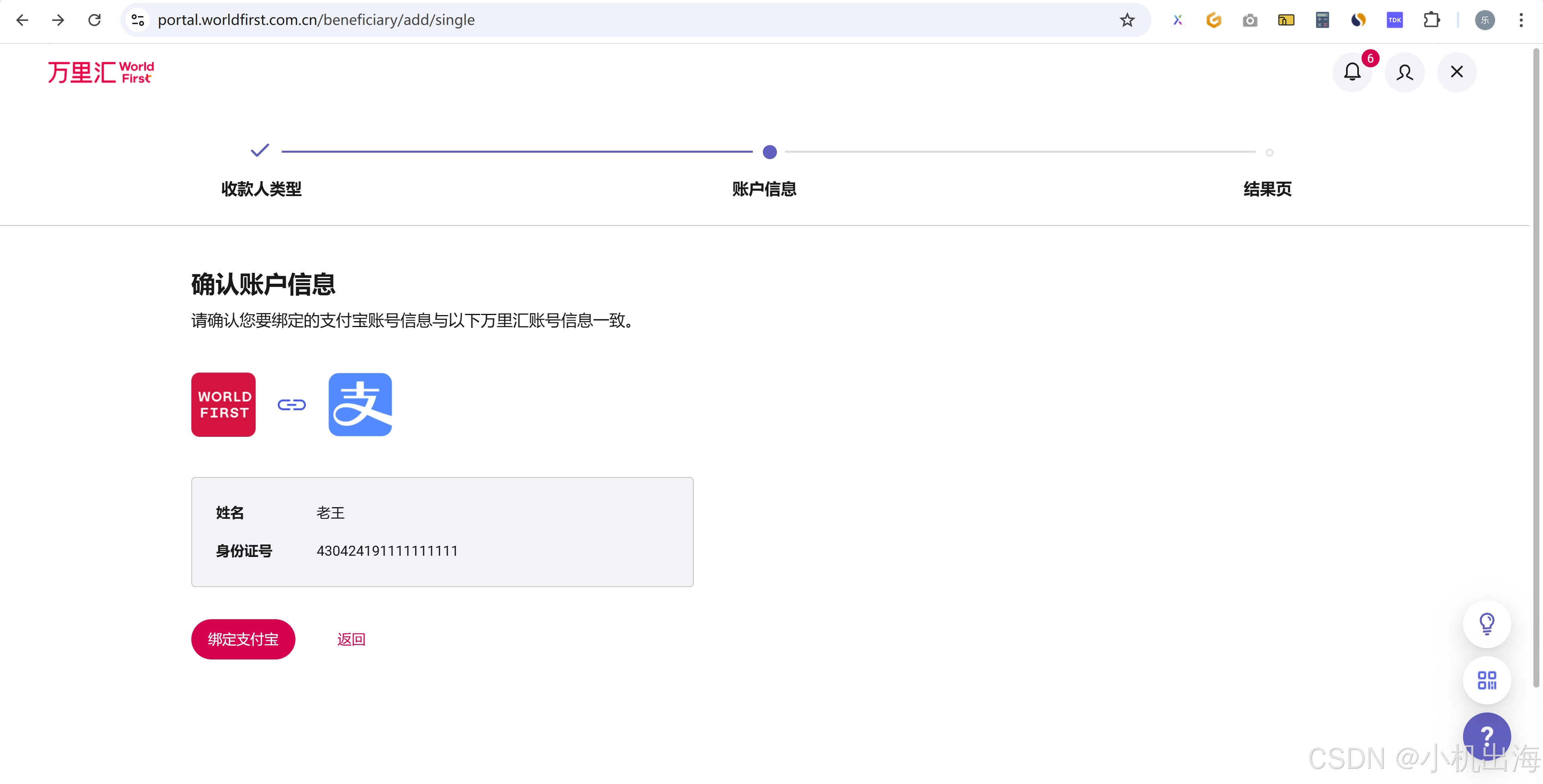Image resolution: width=1543 pixels, height=784 pixels.
Task: Open the Chrome three-dot menu
Action: [x=1521, y=20]
